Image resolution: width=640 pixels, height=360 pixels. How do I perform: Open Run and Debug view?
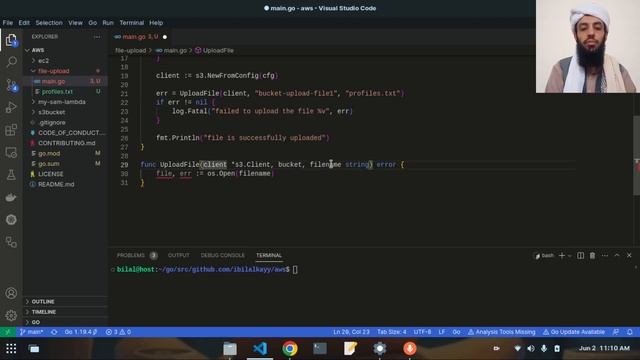tap(11, 107)
